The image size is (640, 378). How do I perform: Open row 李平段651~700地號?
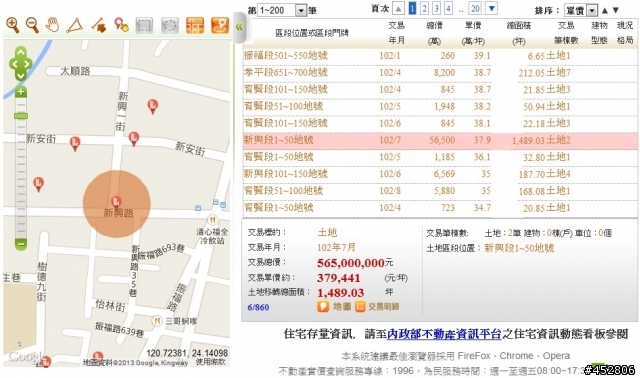(440, 73)
